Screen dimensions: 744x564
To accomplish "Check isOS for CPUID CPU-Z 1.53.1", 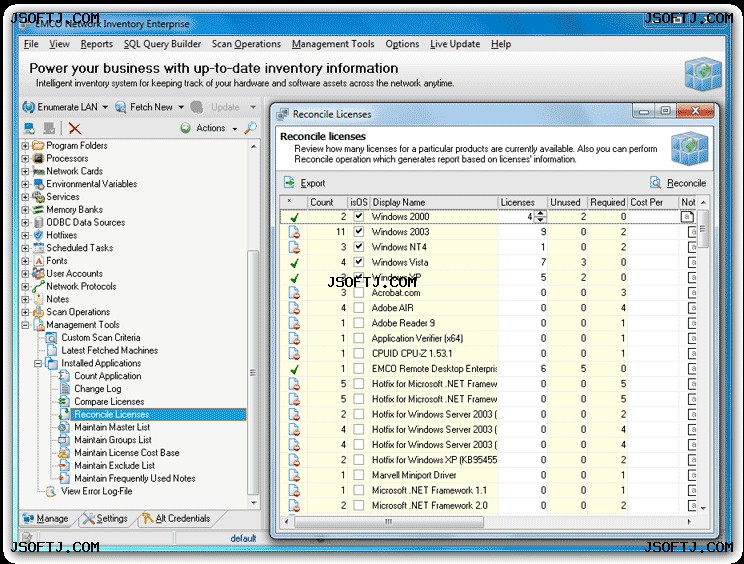I will coord(359,353).
